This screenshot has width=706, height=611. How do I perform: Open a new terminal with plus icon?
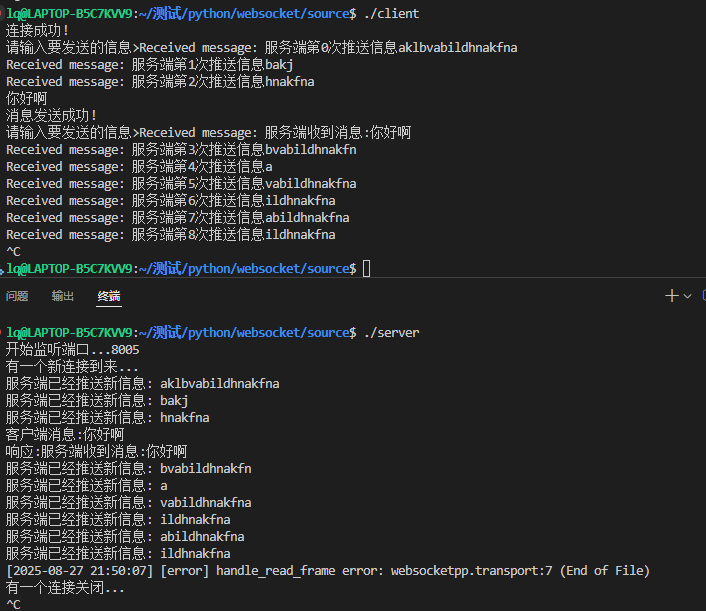click(672, 296)
